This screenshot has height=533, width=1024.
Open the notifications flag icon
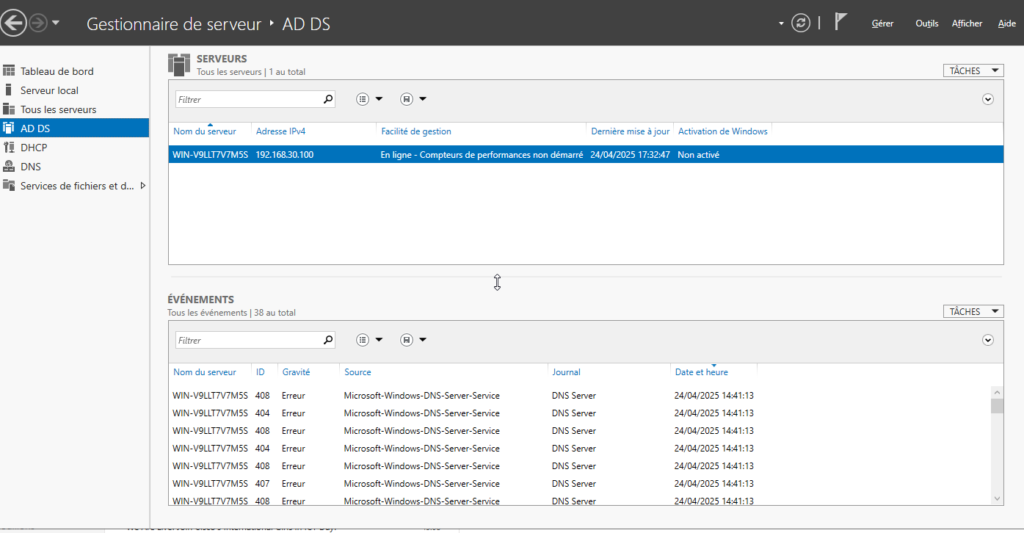tap(841, 23)
